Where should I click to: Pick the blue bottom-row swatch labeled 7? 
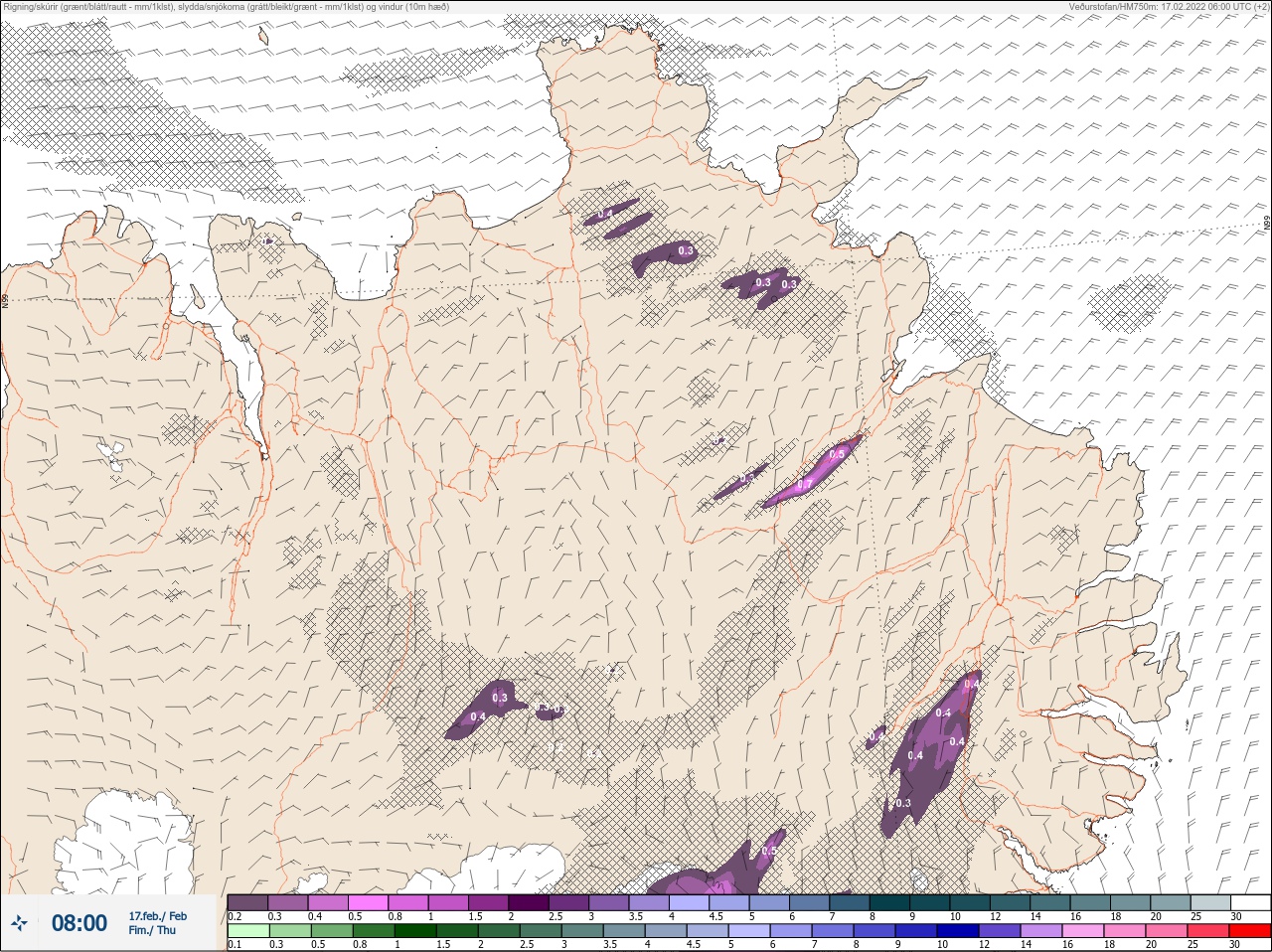click(x=832, y=931)
